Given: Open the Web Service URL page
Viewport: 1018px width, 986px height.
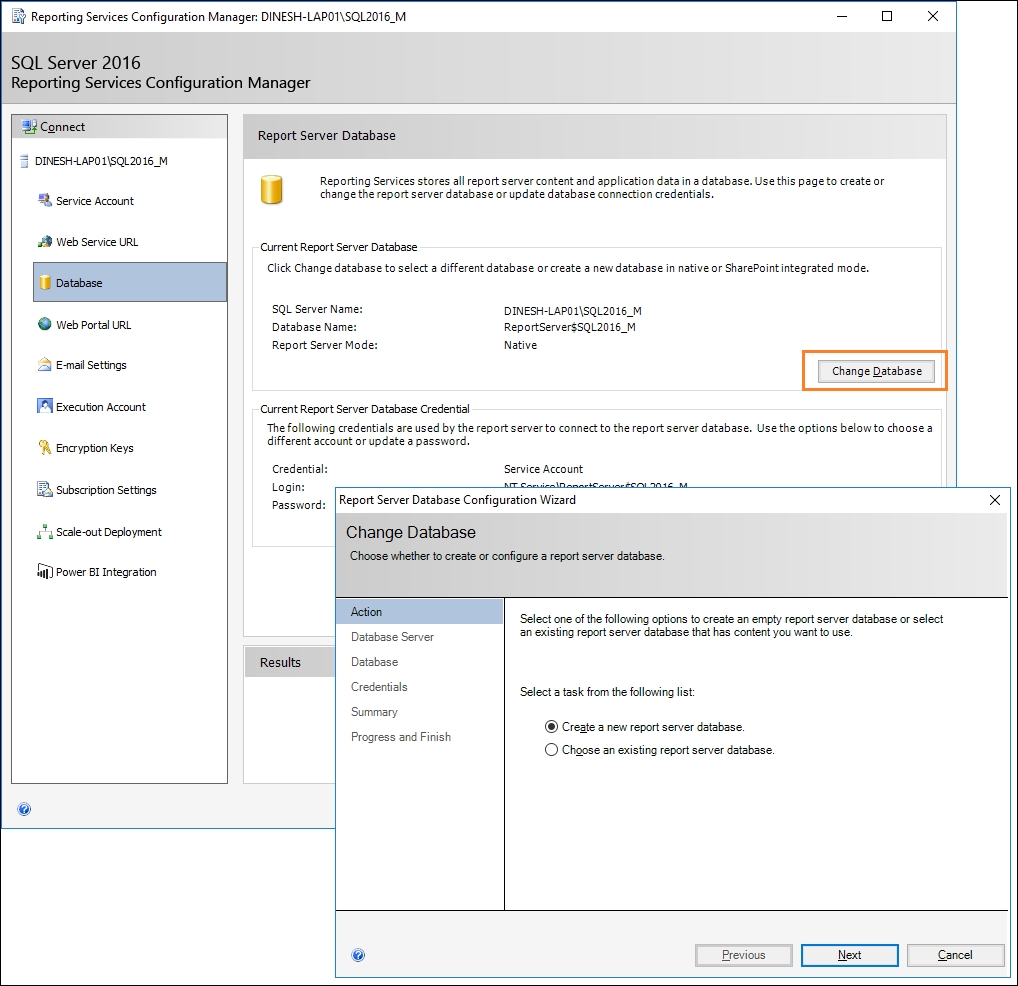Looking at the screenshot, I should pyautogui.click(x=97, y=242).
